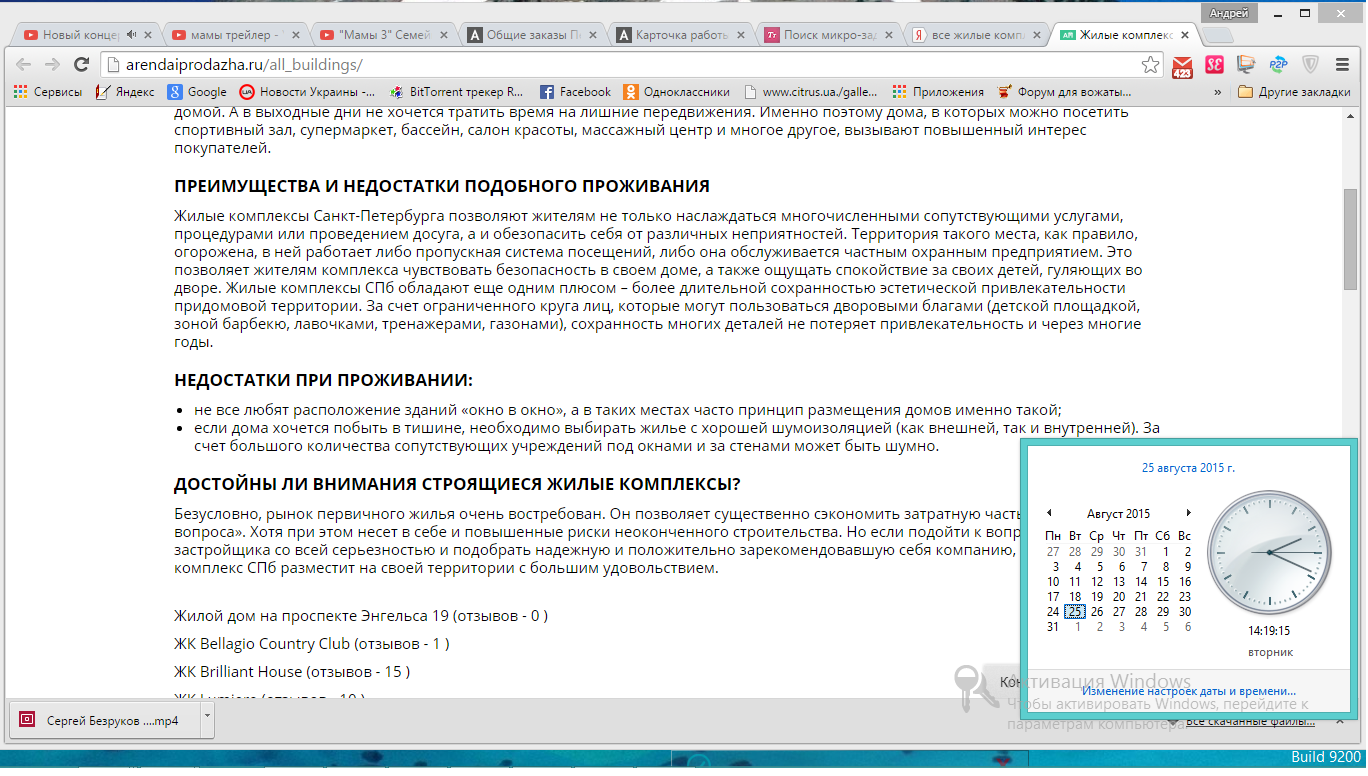
Task: Click the Андрей profile button
Action: [x=1228, y=12]
